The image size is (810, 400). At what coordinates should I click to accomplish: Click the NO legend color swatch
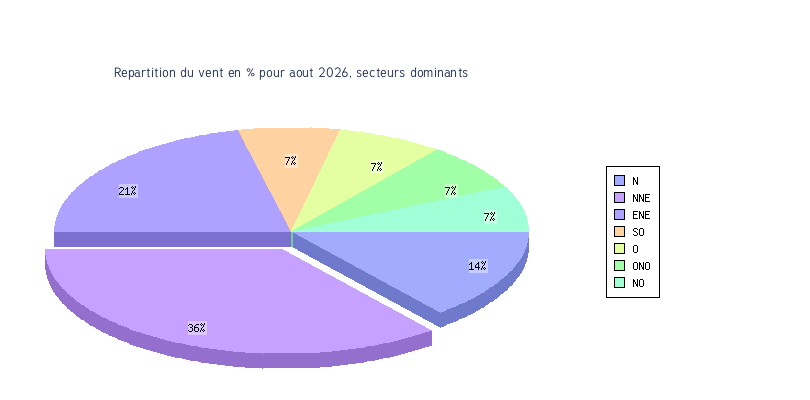point(619,283)
